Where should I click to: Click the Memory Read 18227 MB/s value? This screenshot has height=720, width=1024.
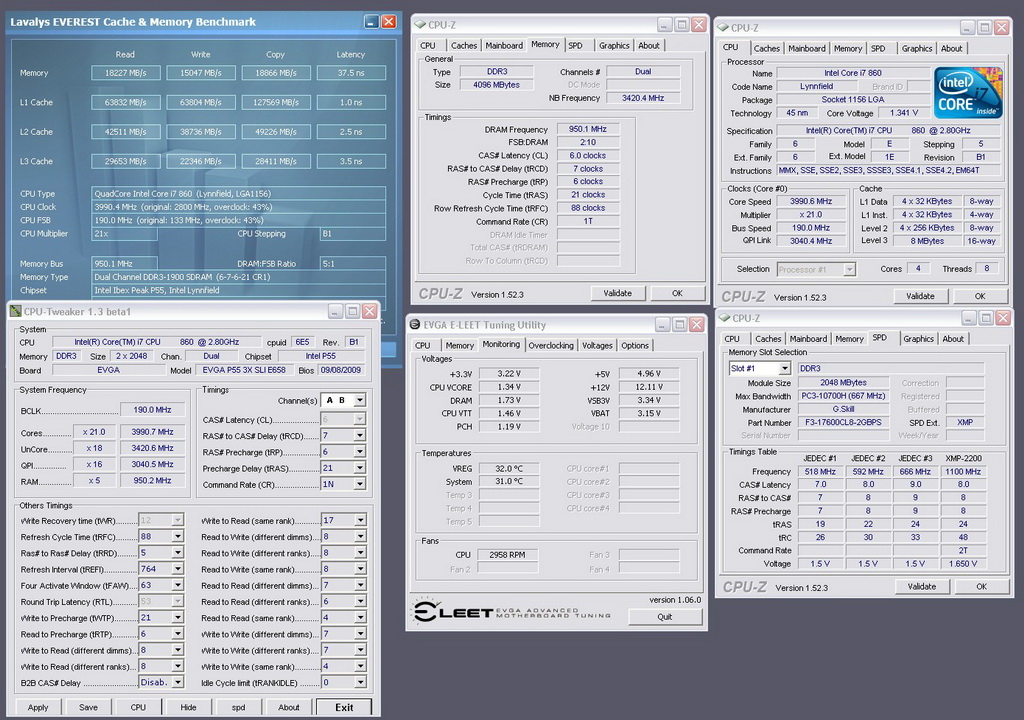(x=125, y=73)
